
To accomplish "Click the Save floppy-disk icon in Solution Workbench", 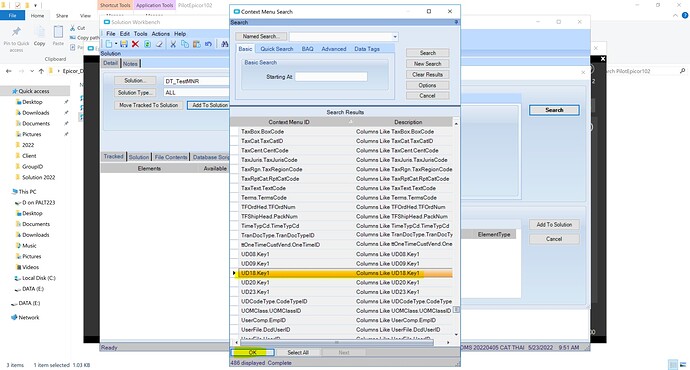I will click(x=124, y=44).
